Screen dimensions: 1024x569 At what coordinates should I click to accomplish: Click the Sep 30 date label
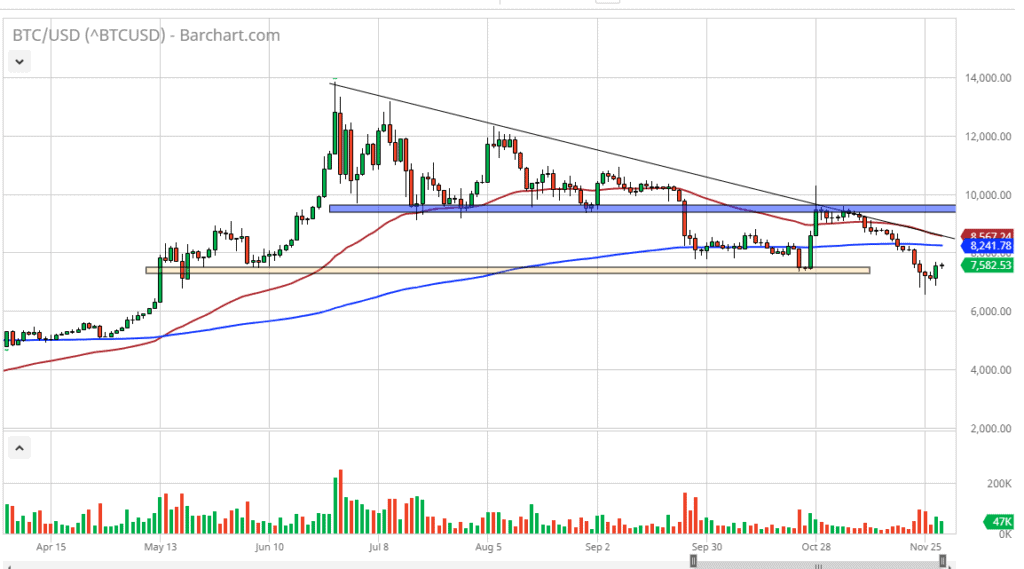click(706, 547)
